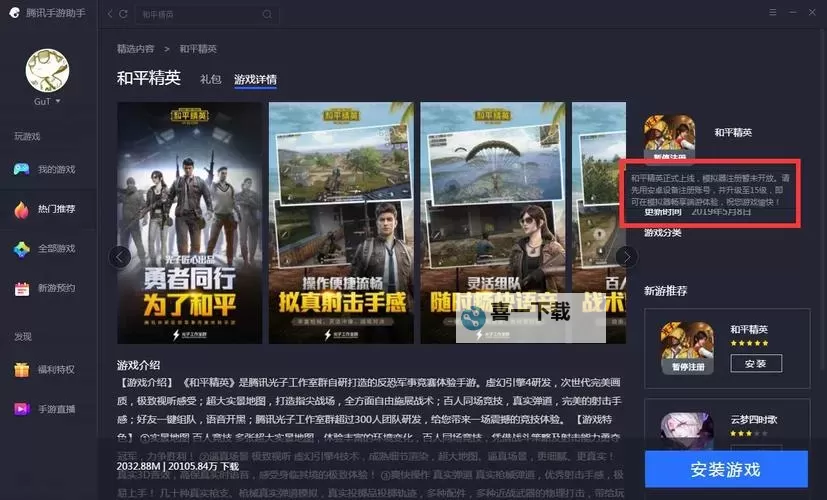Show next screenshot with right carousel arrow
The width and height of the screenshot is (827, 500).
pos(627,257)
